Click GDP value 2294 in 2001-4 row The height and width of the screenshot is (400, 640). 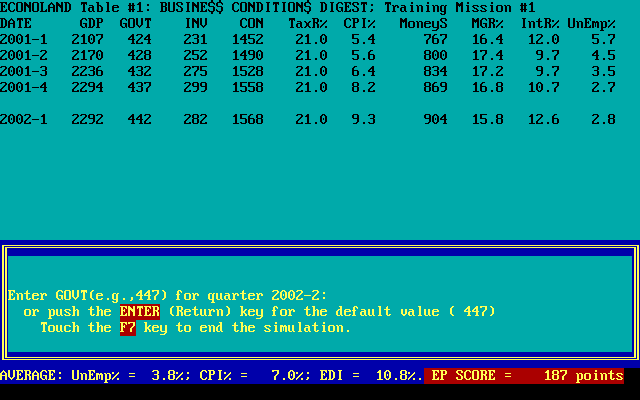pos(87,87)
